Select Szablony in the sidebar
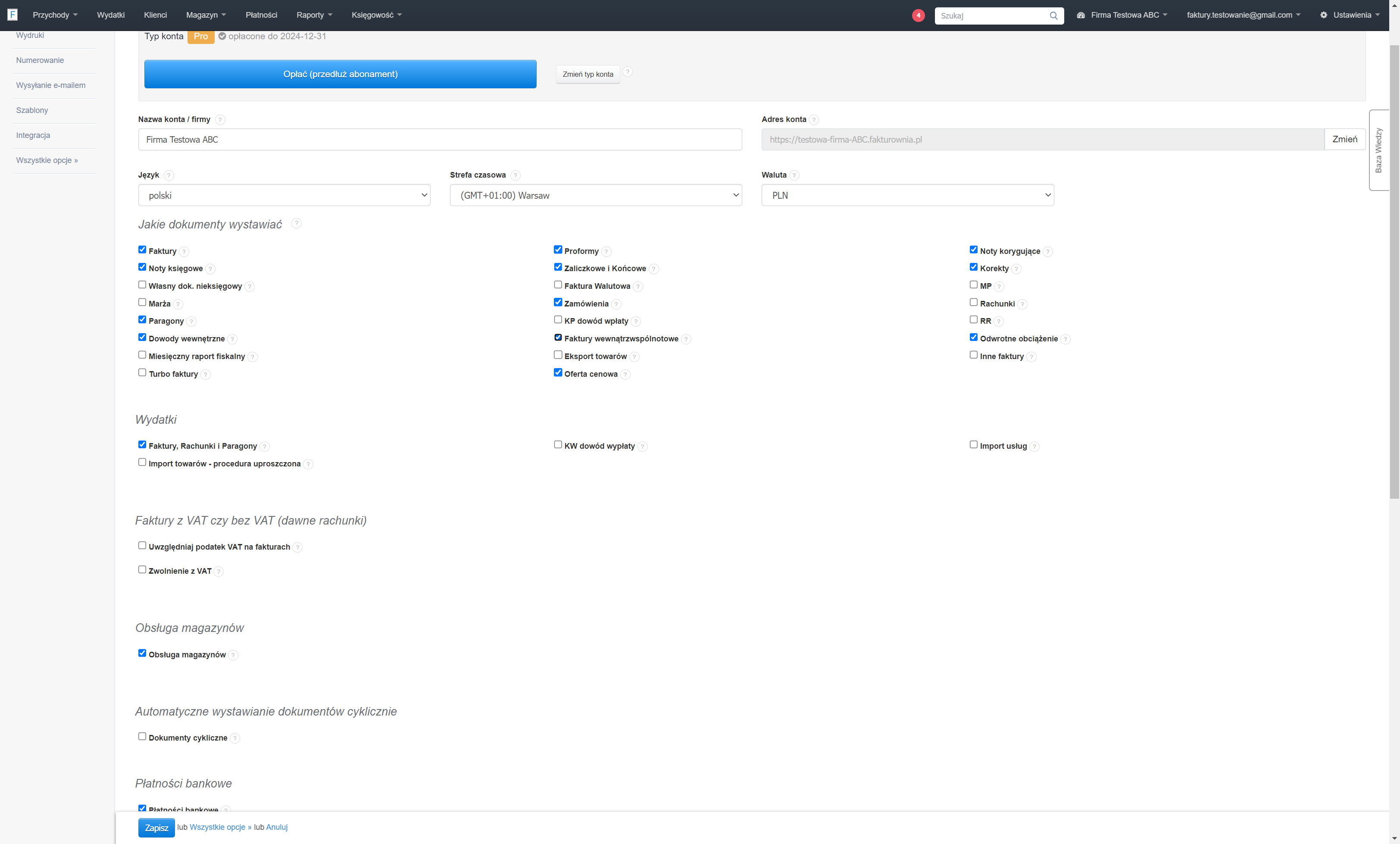 [32, 110]
